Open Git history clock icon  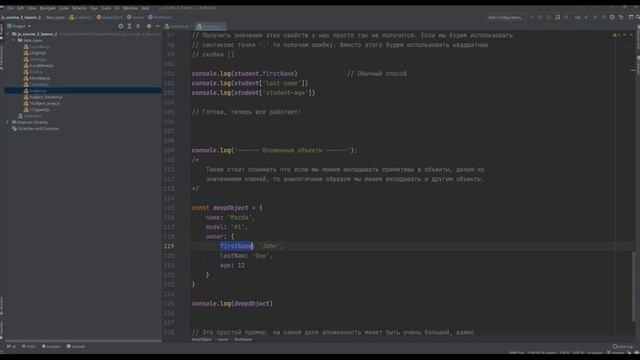(x=612, y=18)
